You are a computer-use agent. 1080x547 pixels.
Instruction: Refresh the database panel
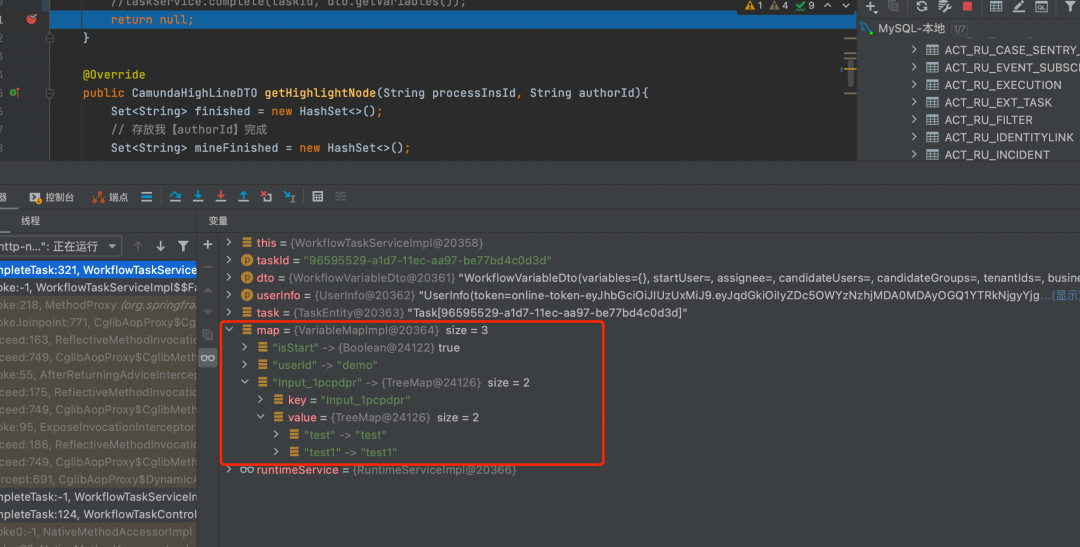922,7
